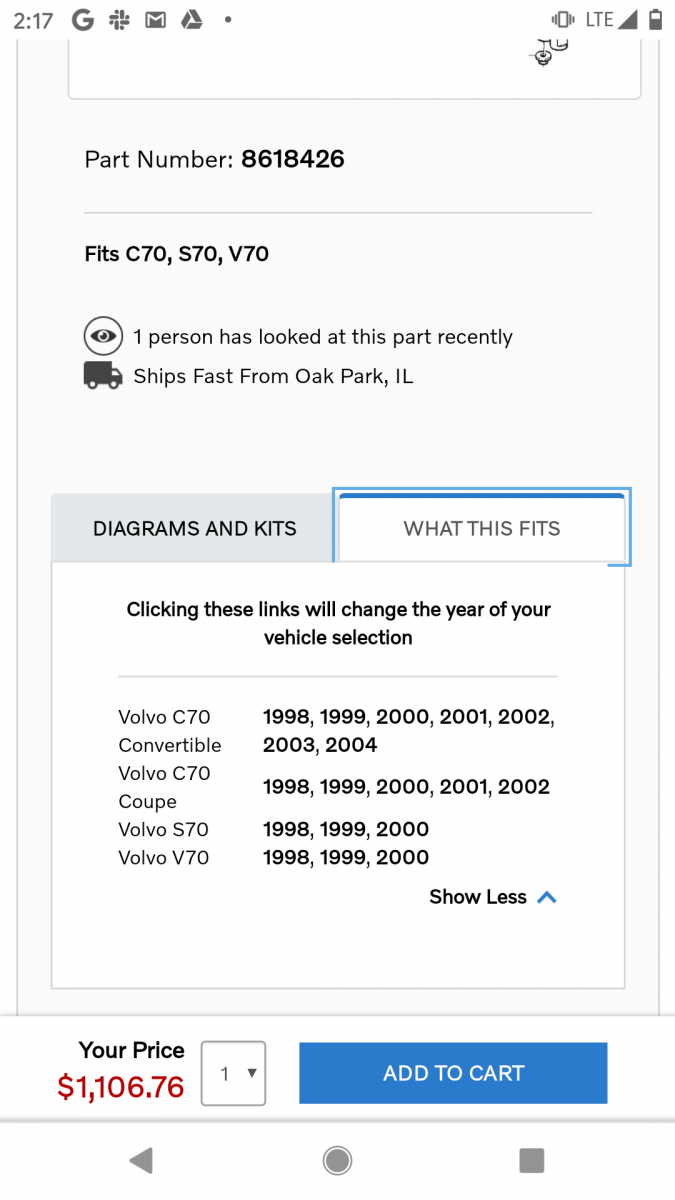The width and height of the screenshot is (675, 1200).
Task: Collapse the fitment list via Show Less
Action: coord(477,897)
